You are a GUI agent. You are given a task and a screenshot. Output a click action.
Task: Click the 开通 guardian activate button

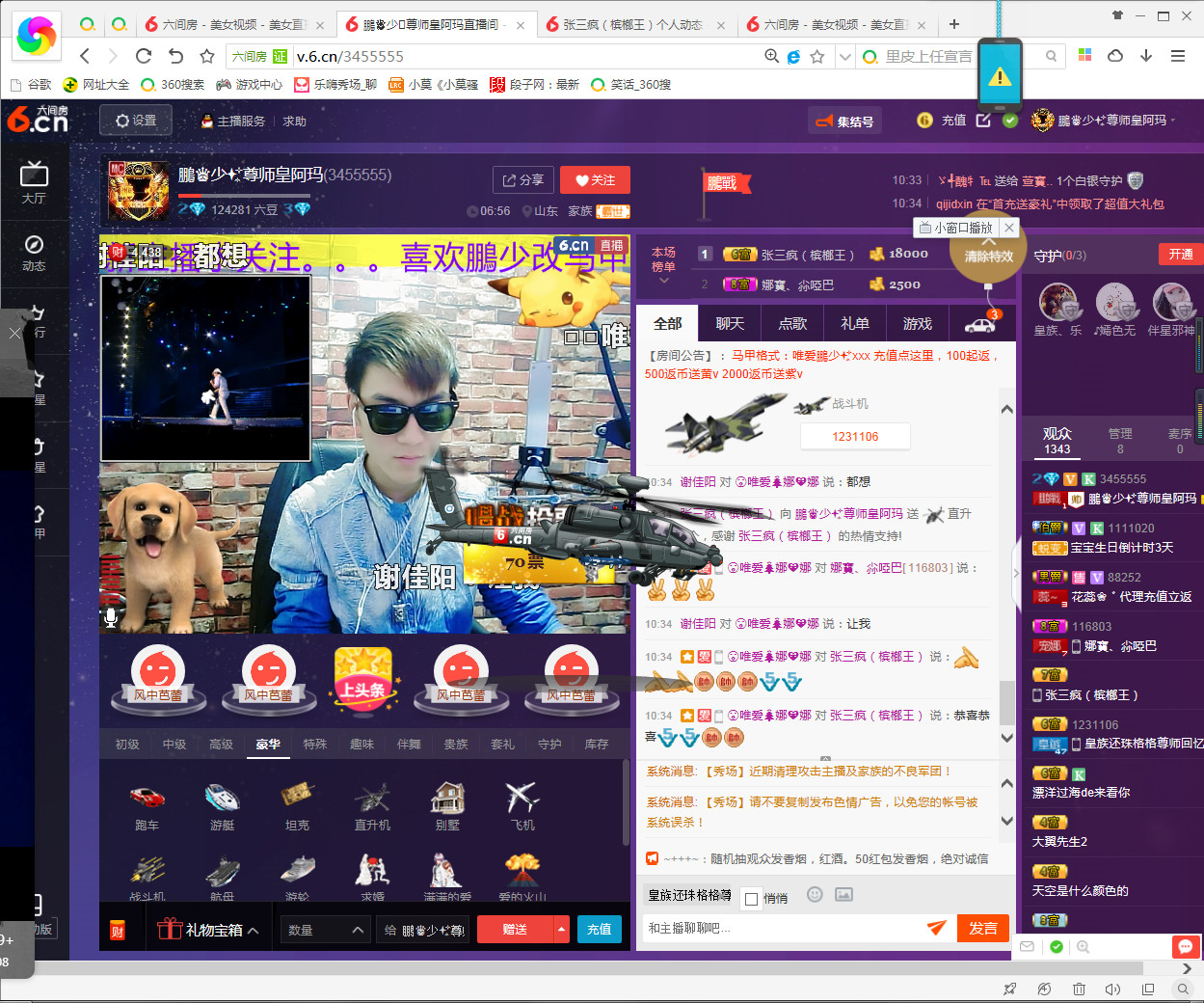[x=1181, y=255]
